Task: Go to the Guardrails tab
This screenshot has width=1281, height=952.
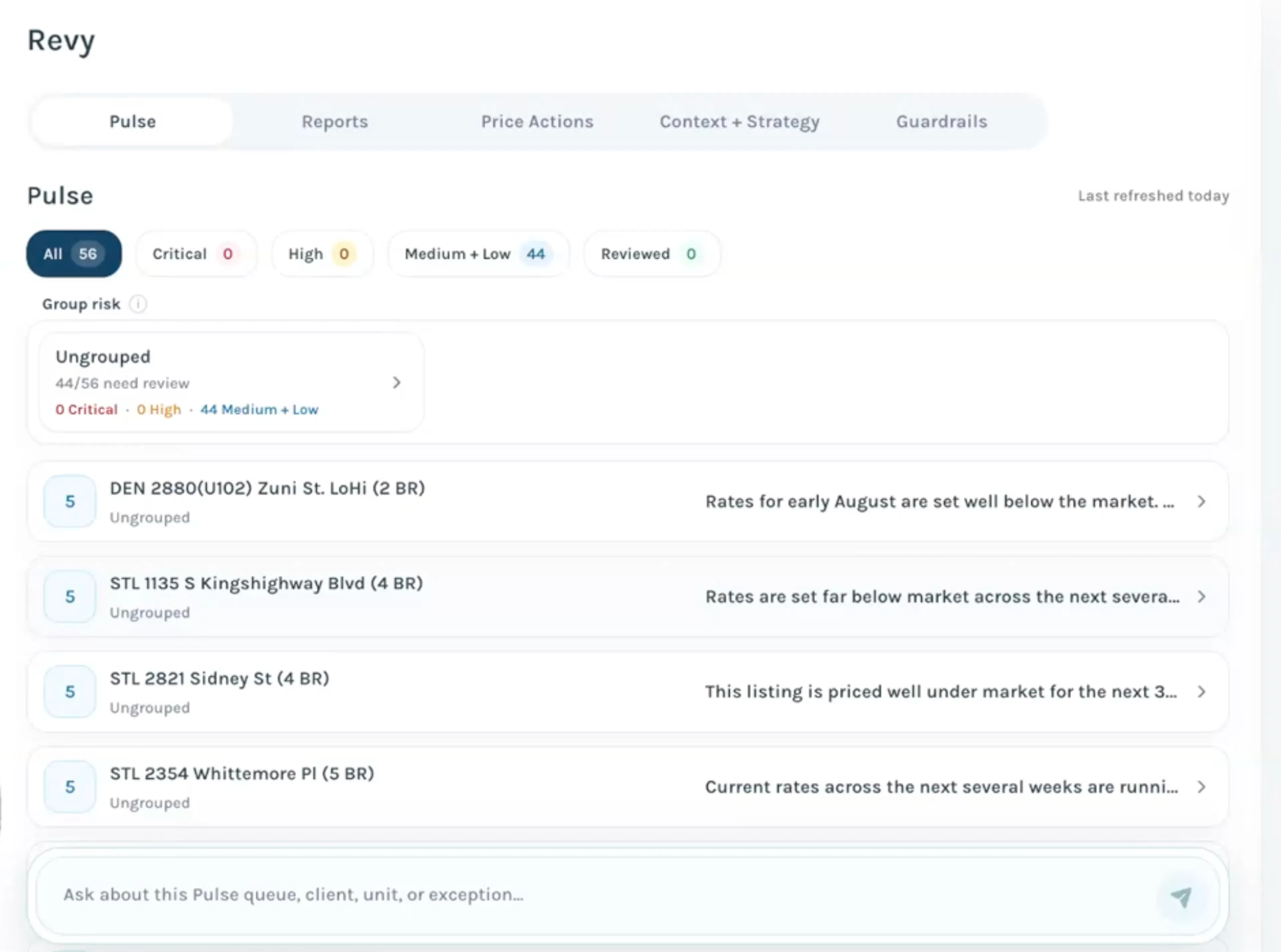Action: click(x=942, y=122)
